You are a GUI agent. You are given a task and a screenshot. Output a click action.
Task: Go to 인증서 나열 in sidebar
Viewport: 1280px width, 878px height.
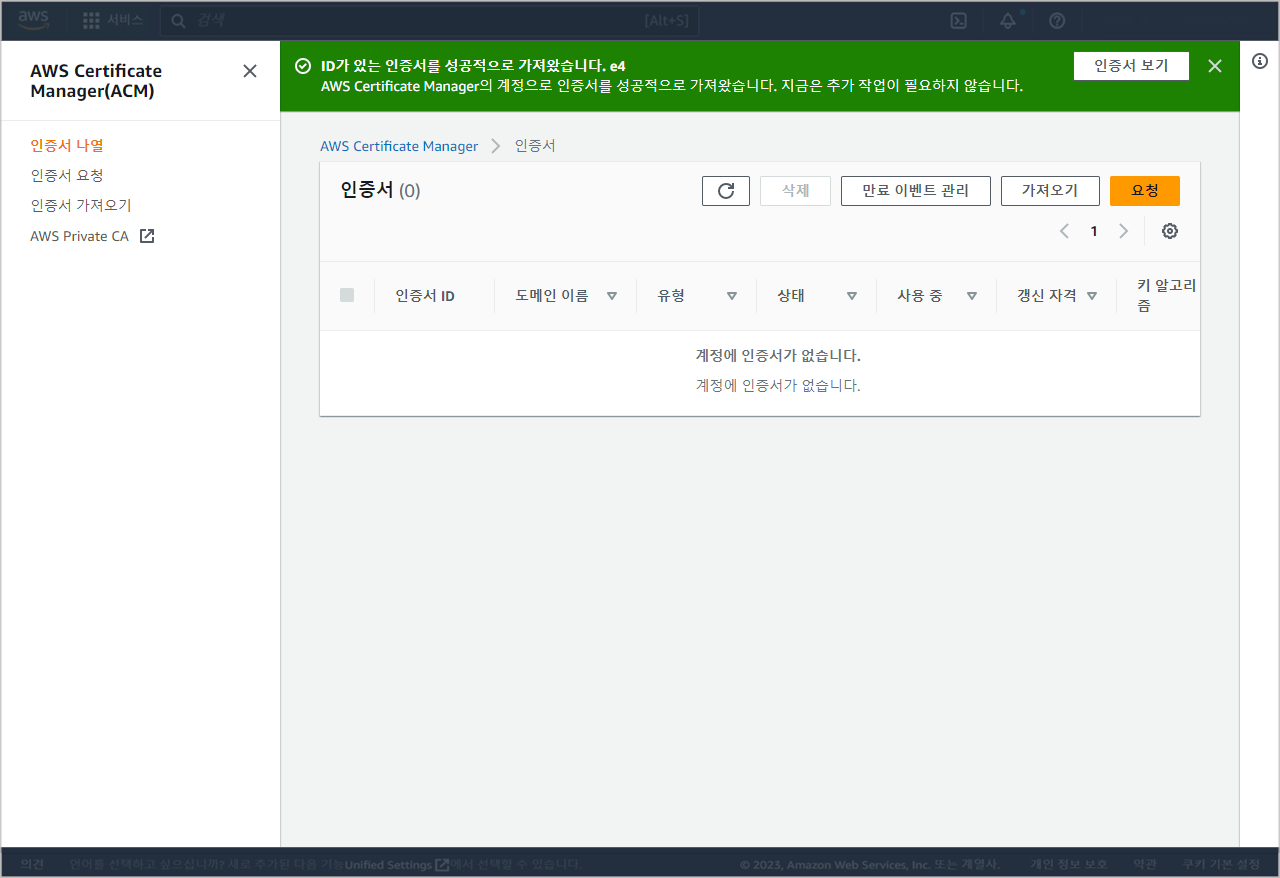(67, 145)
